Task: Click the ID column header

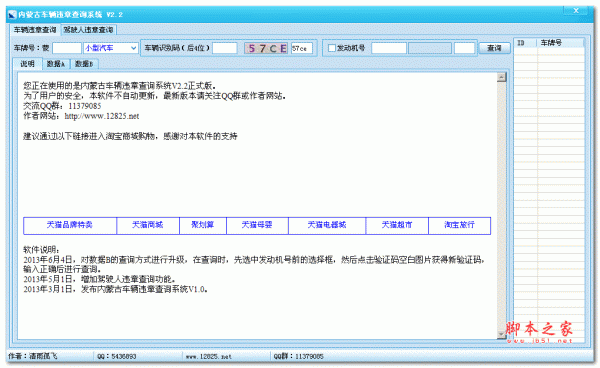Action: point(525,43)
